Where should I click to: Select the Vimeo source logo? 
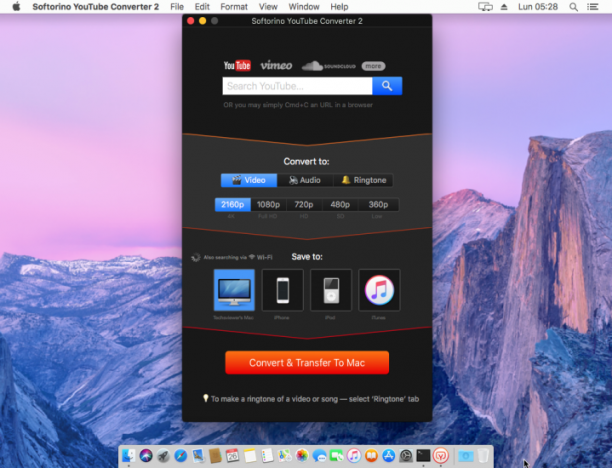[x=276, y=66]
